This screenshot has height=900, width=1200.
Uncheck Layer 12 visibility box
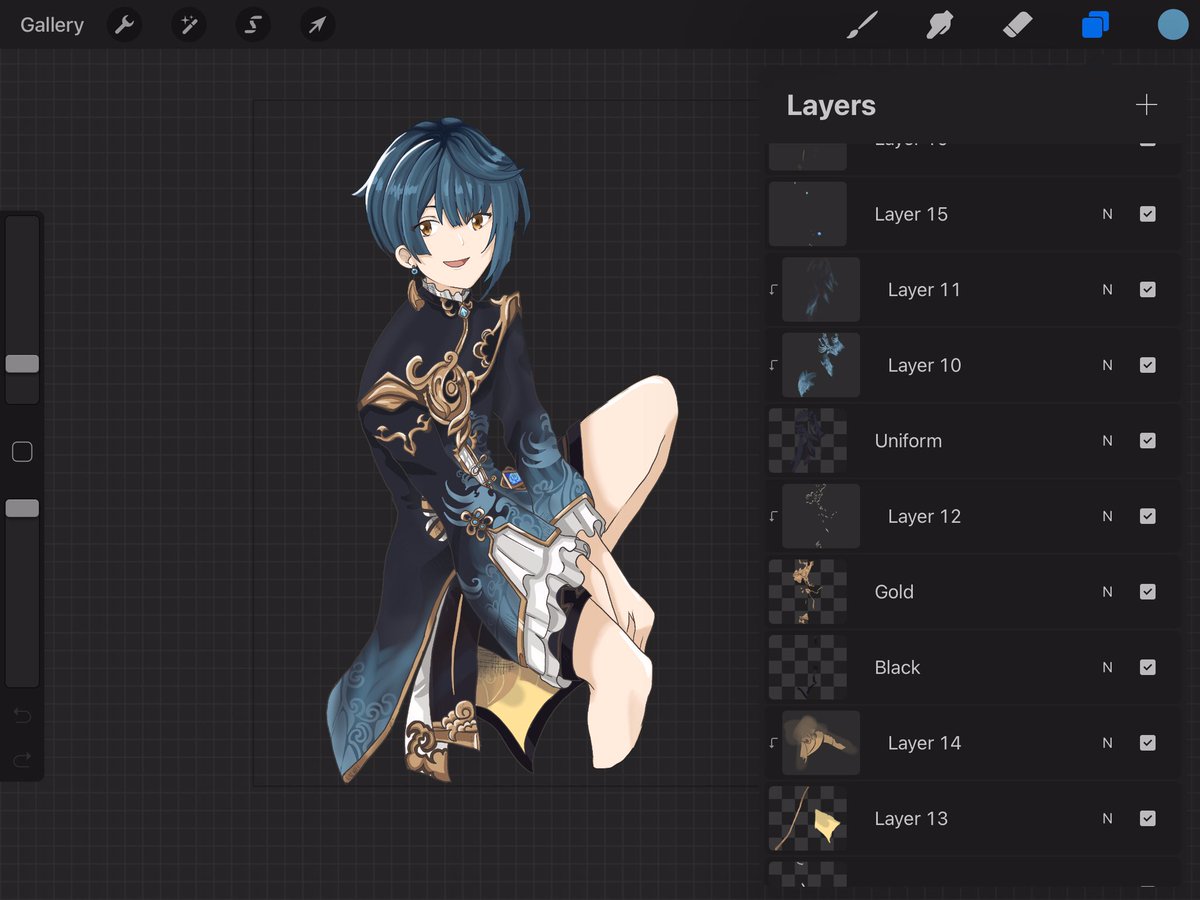click(x=1148, y=516)
